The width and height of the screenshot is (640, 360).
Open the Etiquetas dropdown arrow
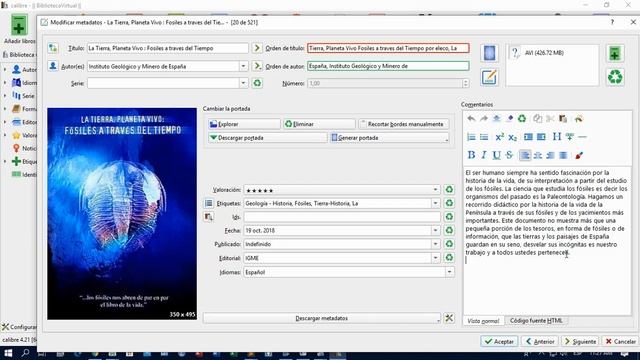click(x=436, y=203)
